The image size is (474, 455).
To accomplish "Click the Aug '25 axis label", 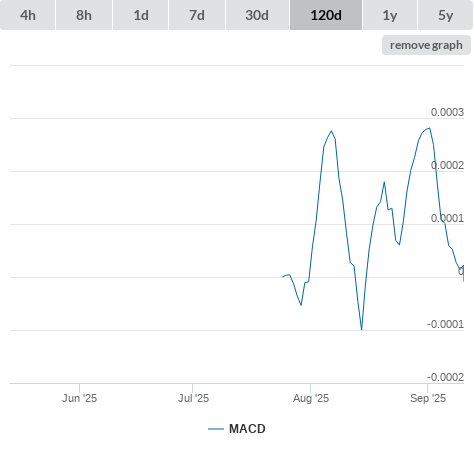I will tap(311, 398).
